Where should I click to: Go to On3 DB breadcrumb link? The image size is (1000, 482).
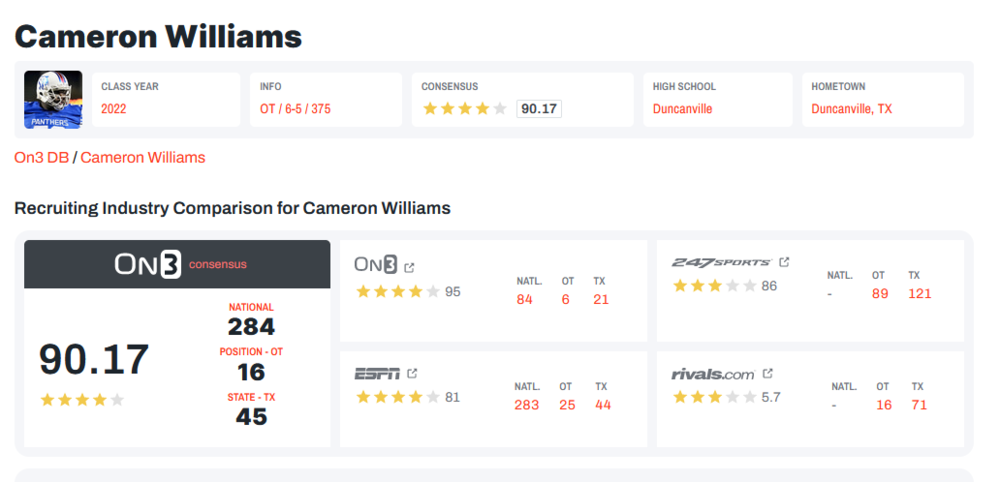[x=41, y=157]
